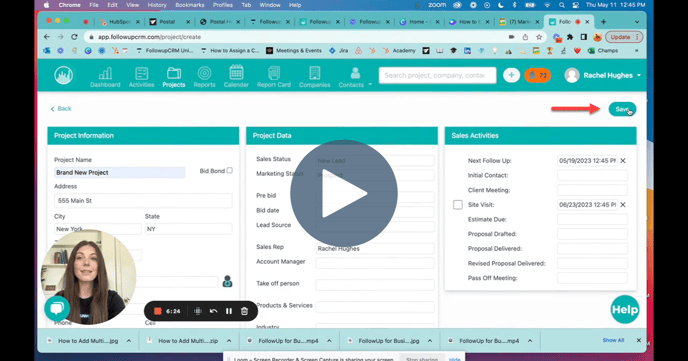688x361 pixels.
Task: Expand the Rachel Hughes user dropdown
Action: click(x=639, y=75)
